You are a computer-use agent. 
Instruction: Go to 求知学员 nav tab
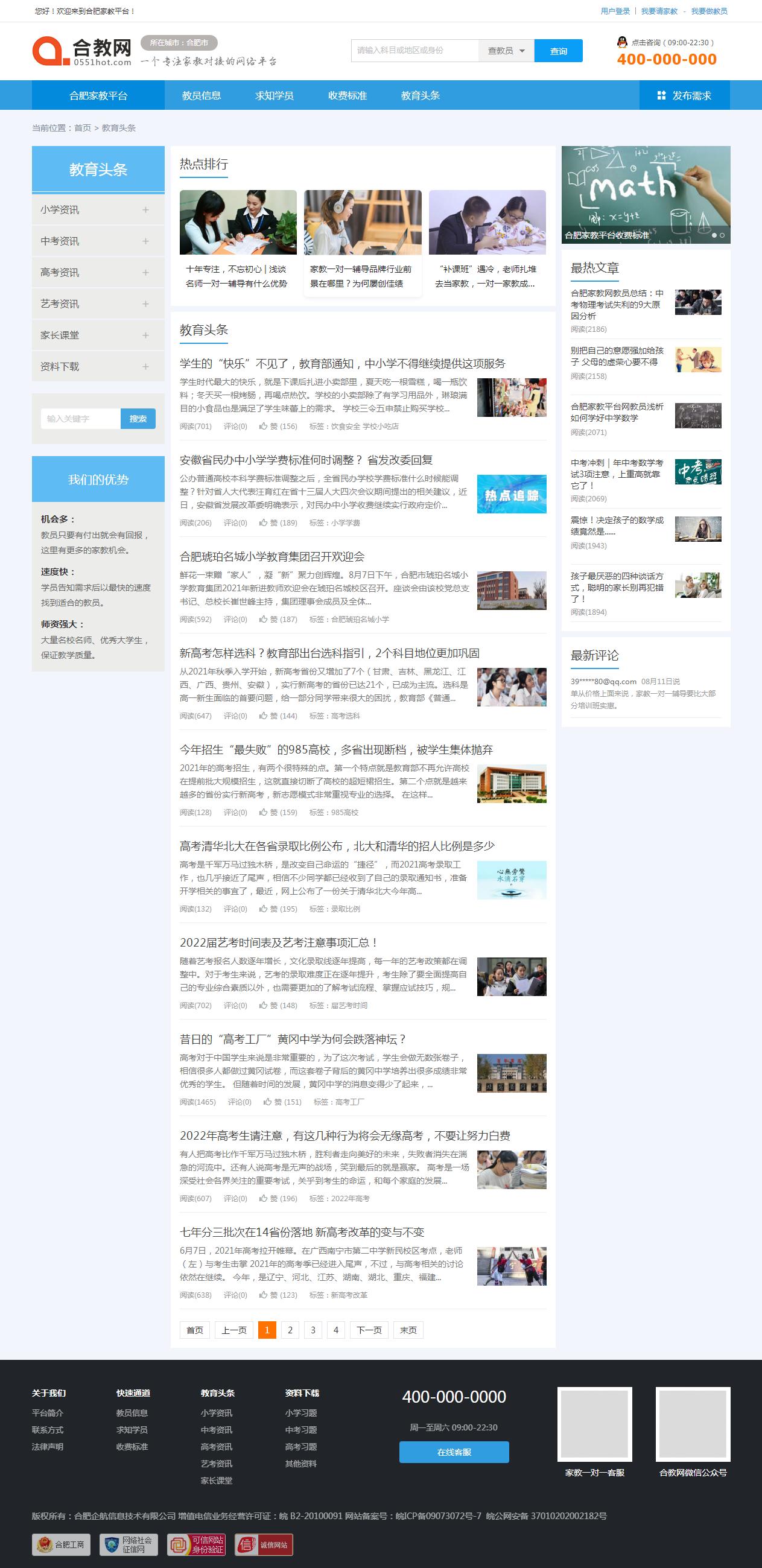tap(275, 95)
